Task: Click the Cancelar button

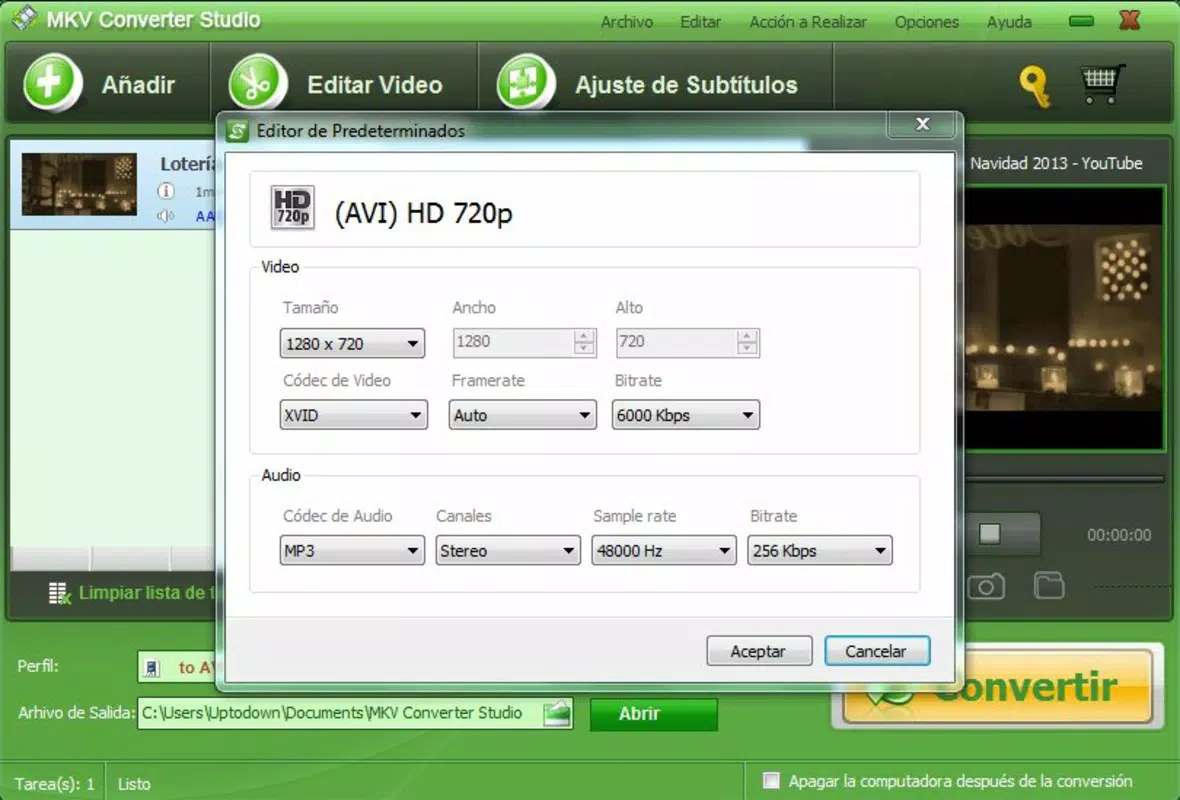Action: pos(877,651)
